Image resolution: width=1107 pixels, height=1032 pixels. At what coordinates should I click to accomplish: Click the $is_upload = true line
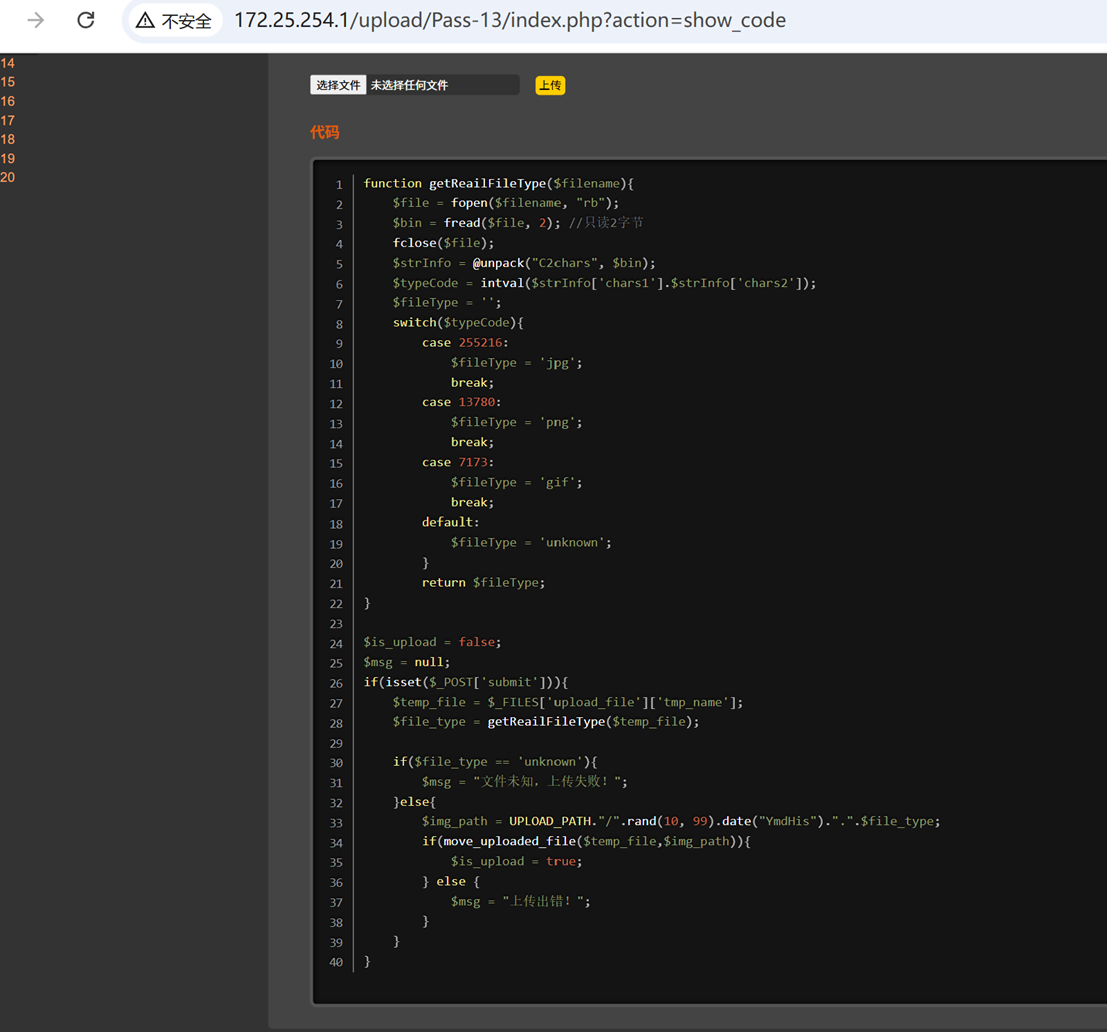coord(517,862)
